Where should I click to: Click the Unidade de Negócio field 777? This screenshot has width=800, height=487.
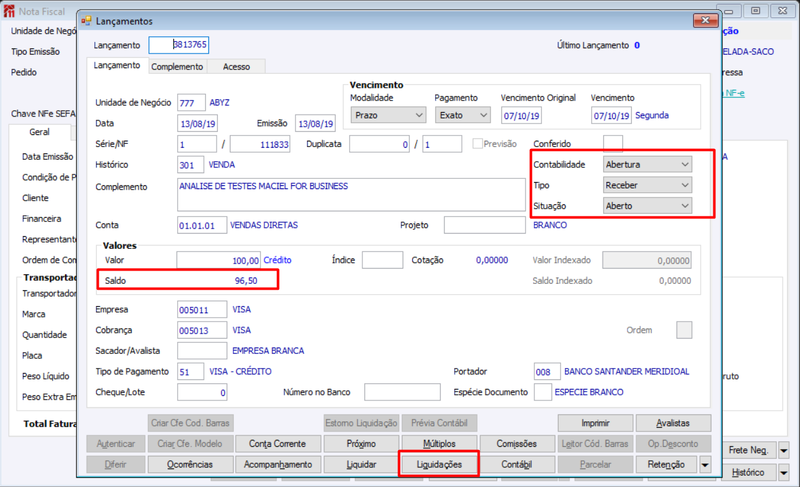tap(191, 102)
